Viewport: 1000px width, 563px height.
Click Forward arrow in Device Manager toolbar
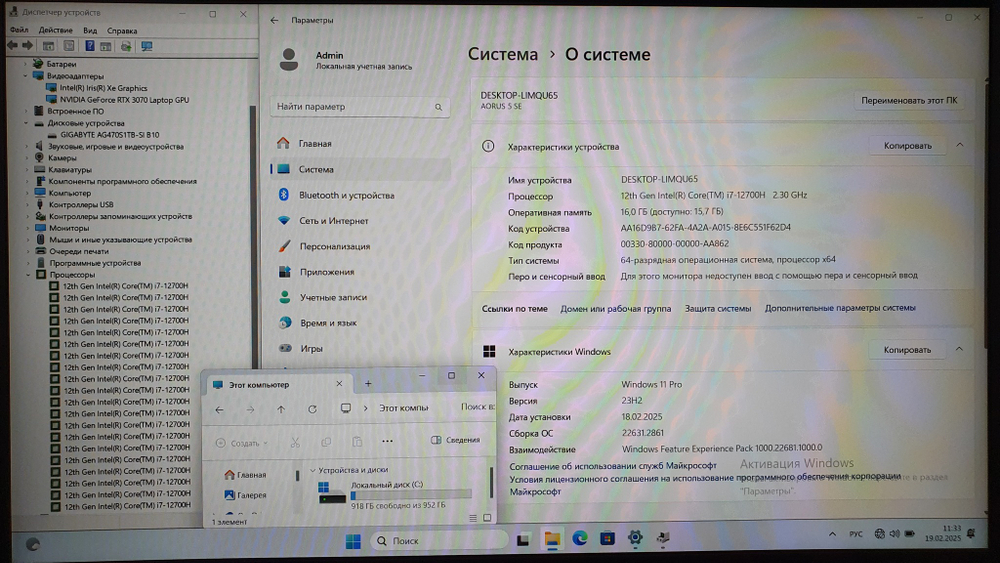coord(27,46)
